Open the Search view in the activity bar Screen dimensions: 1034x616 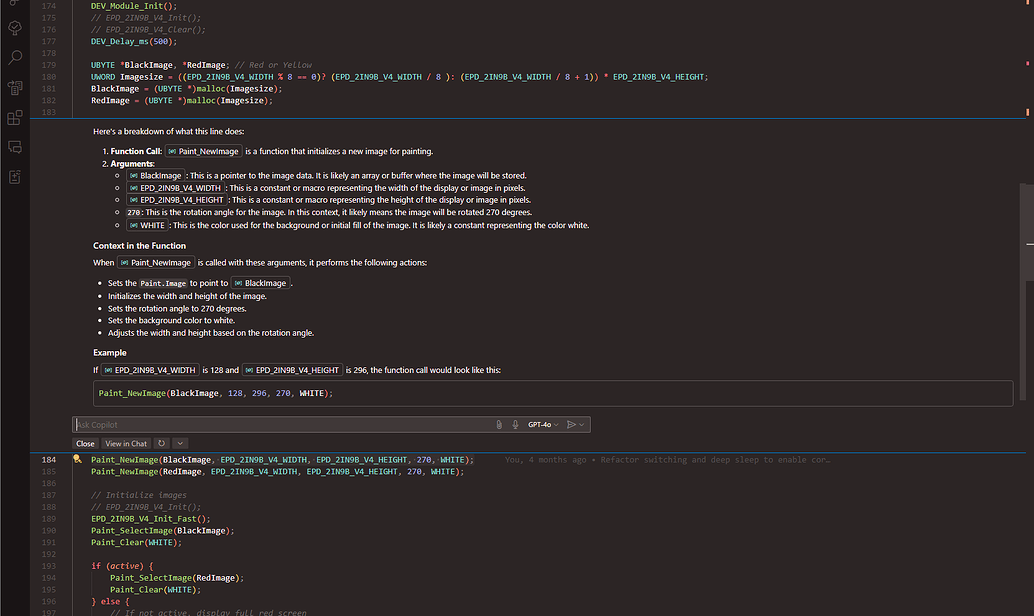[x=15, y=57]
